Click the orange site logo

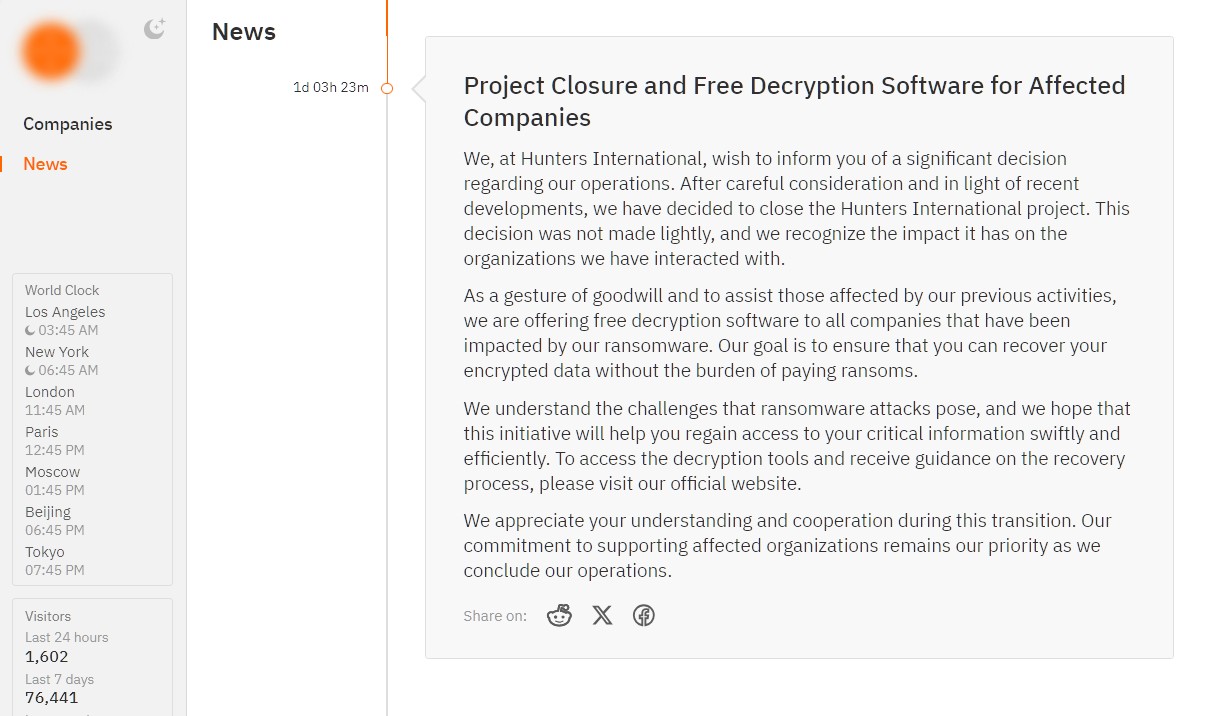click(52, 51)
